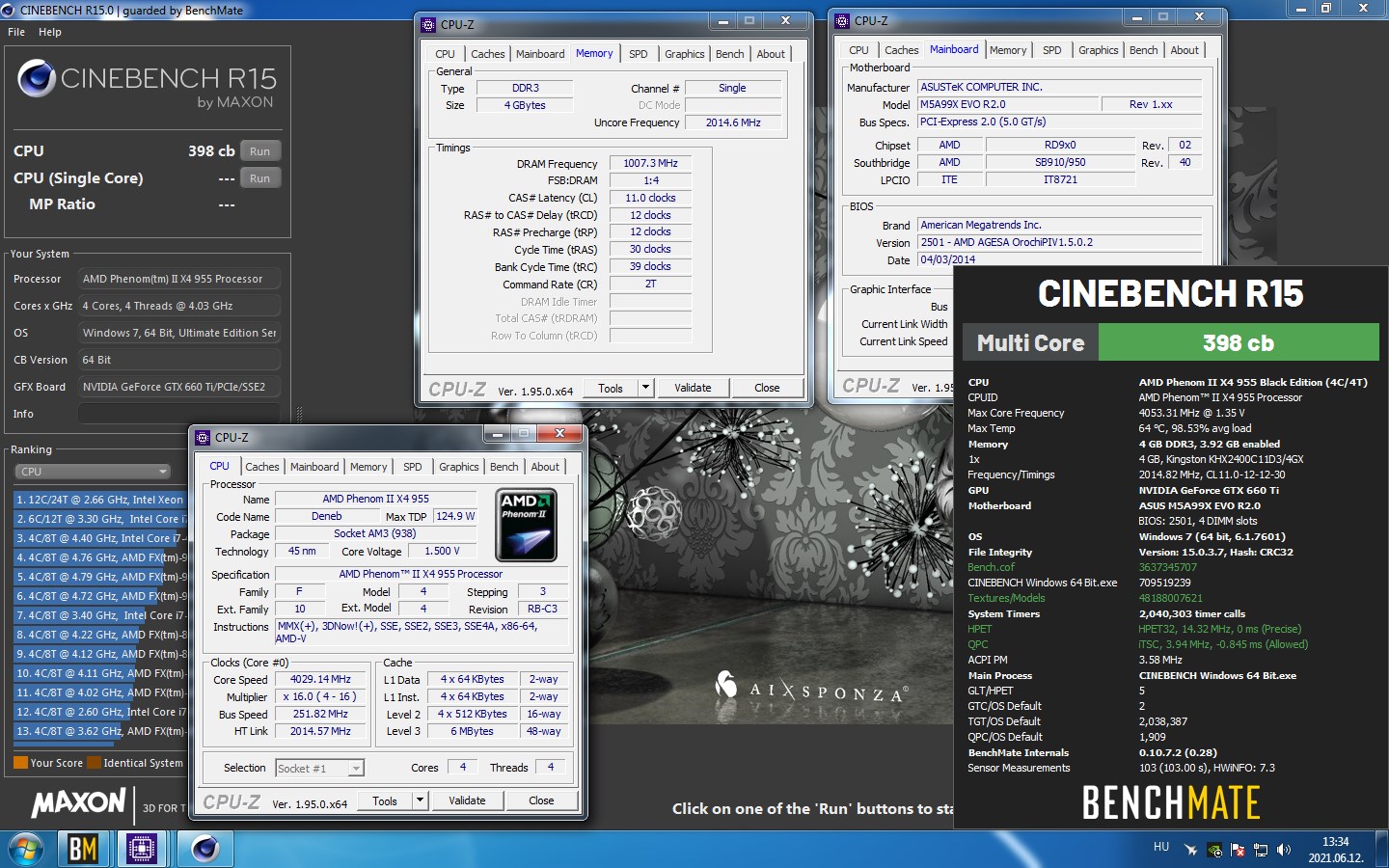Click the empty Info input field
The height and width of the screenshot is (868, 1389).
coord(179,414)
